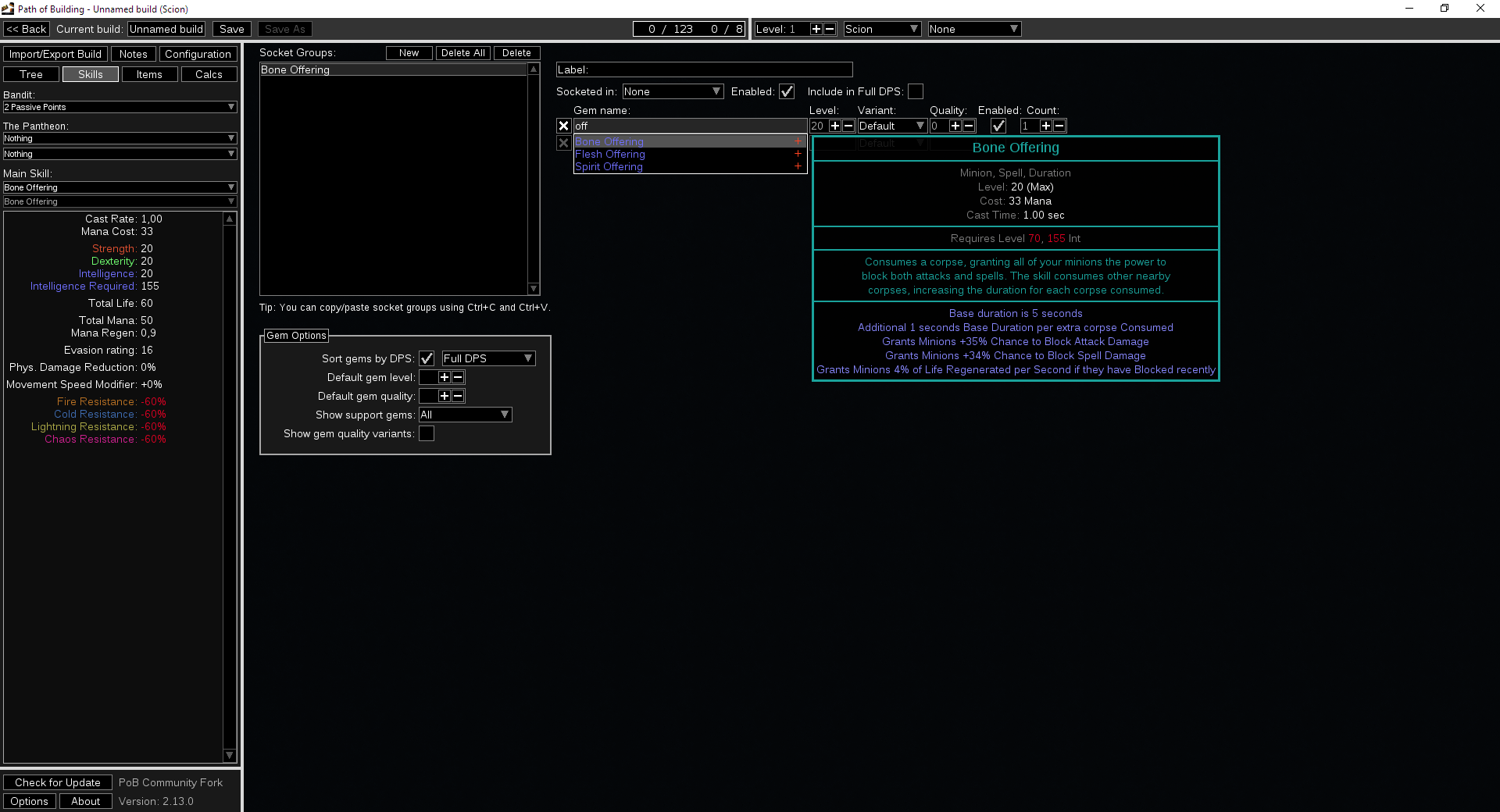
Task: Click the gem Level value field
Action: pos(819,126)
